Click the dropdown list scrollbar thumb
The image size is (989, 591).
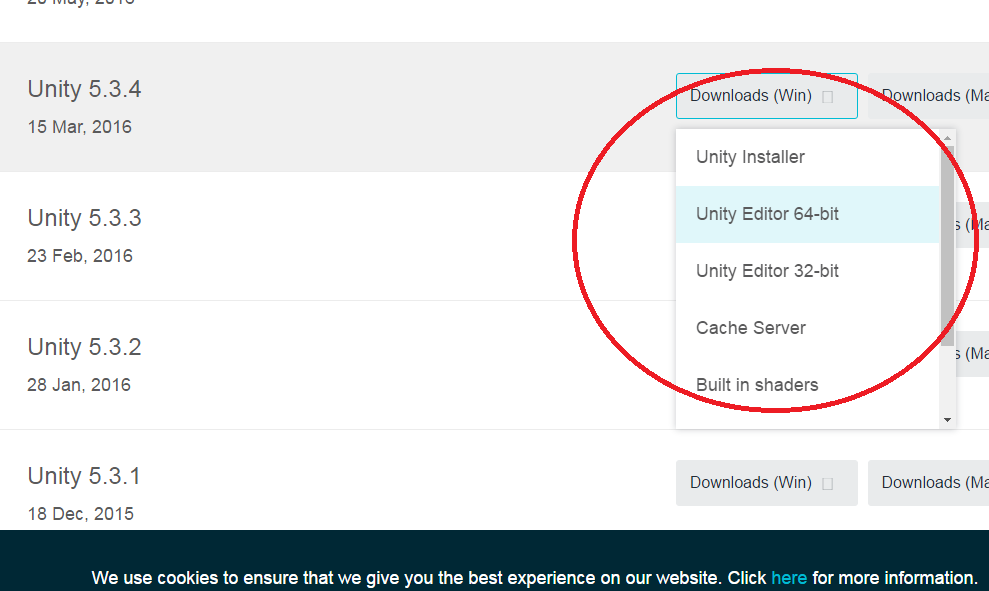coord(947,246)
